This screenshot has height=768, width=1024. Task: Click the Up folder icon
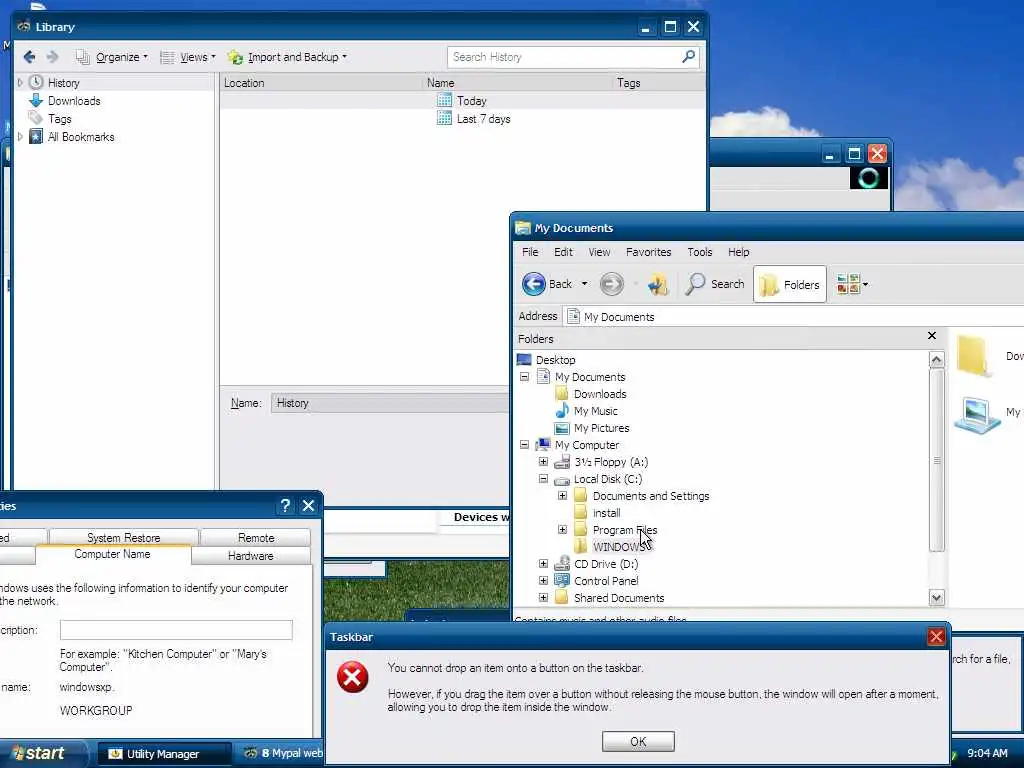coord(658,284)
